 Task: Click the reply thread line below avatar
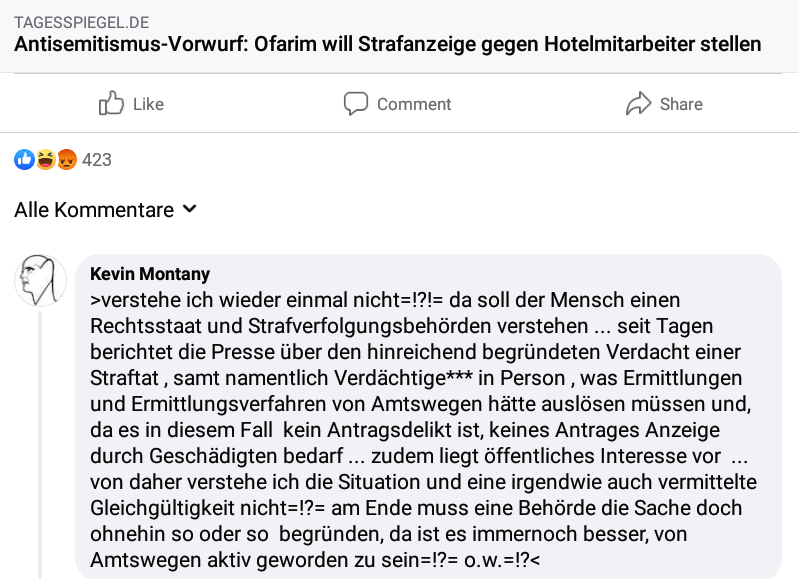[x=40, y=445]
